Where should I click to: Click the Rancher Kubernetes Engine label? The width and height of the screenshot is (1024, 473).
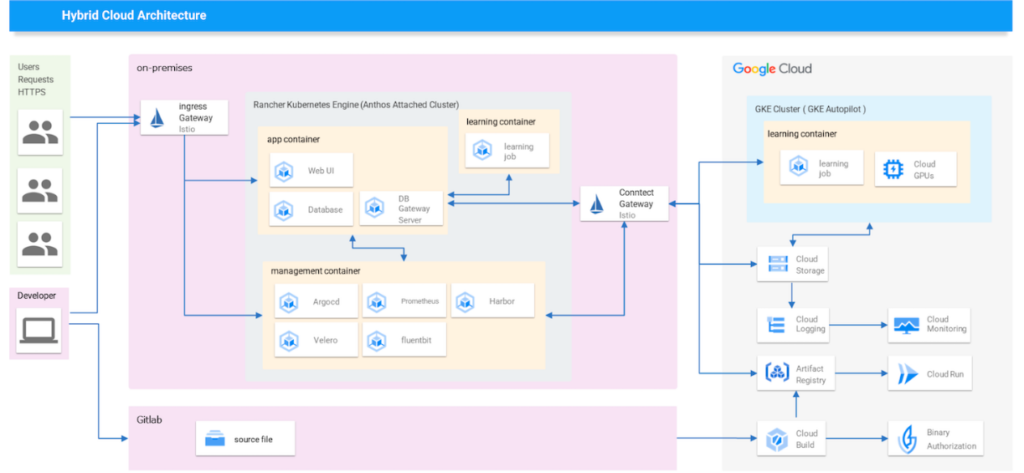tap(356, 104)
